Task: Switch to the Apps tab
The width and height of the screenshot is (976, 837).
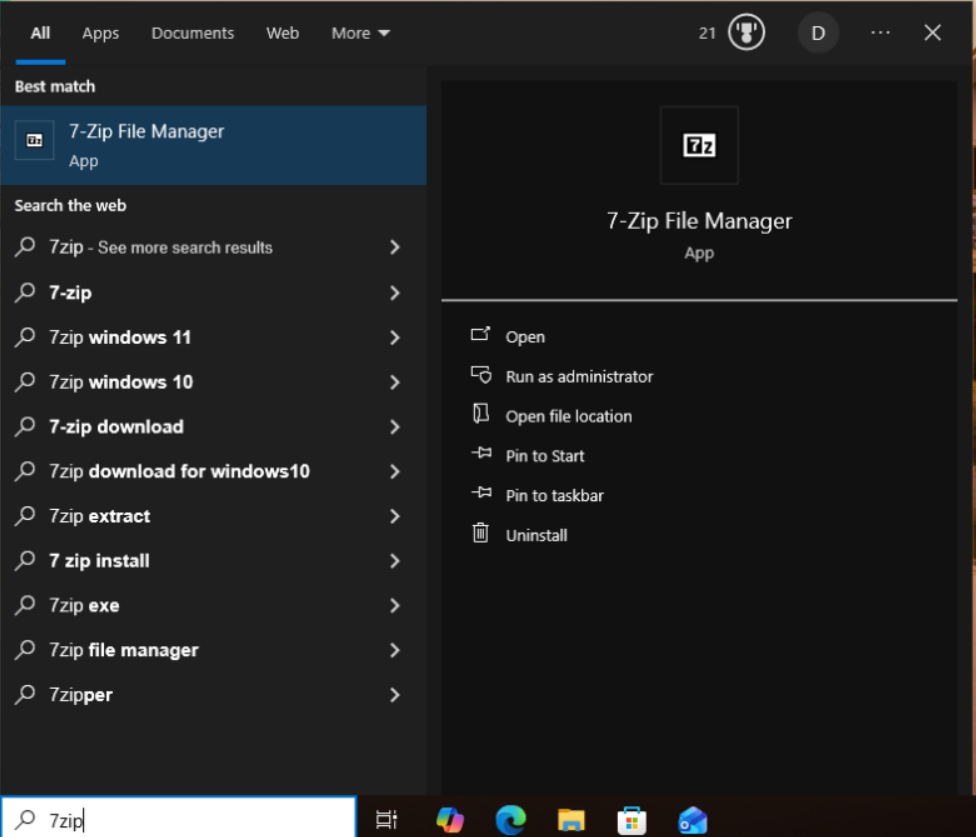Action: [x=100, y=33]
